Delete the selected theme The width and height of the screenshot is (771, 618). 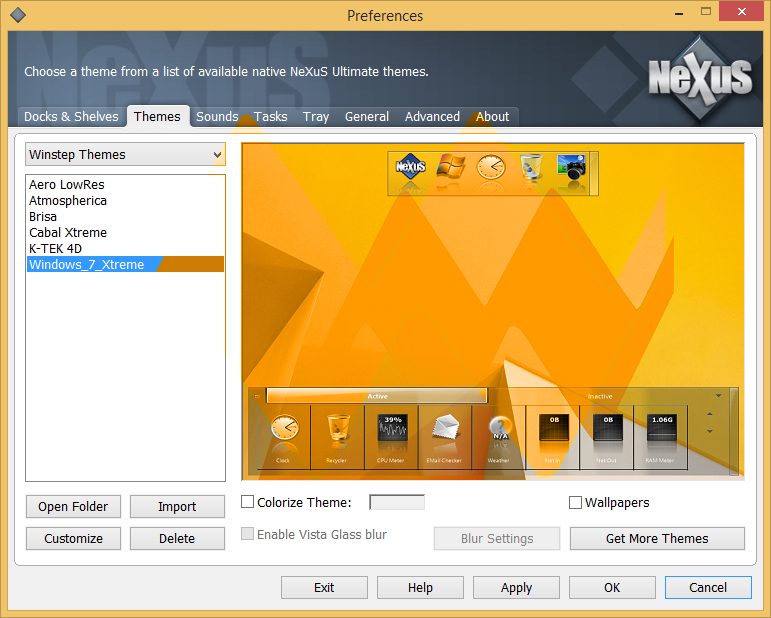pyautogui.click(x=177, y=538)
